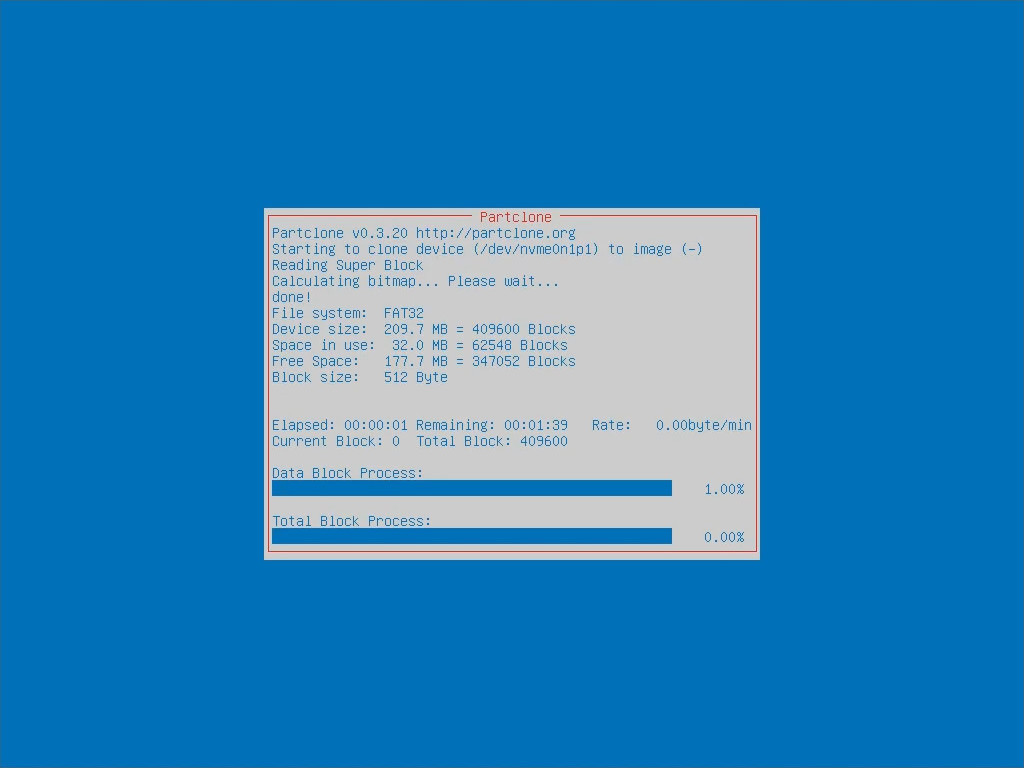Click the Total Block Process progress bar
The width and height of the screenshot is (1024, 768).
click(x=471, y=536)
